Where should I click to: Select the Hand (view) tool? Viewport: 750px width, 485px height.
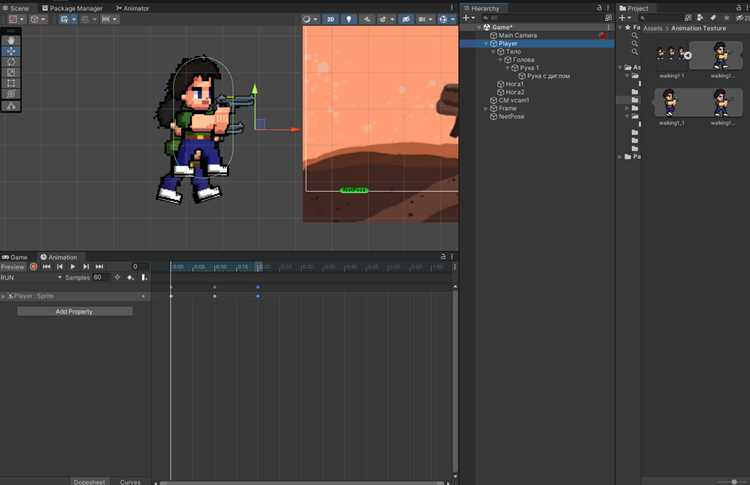click(x=11, y=41)
